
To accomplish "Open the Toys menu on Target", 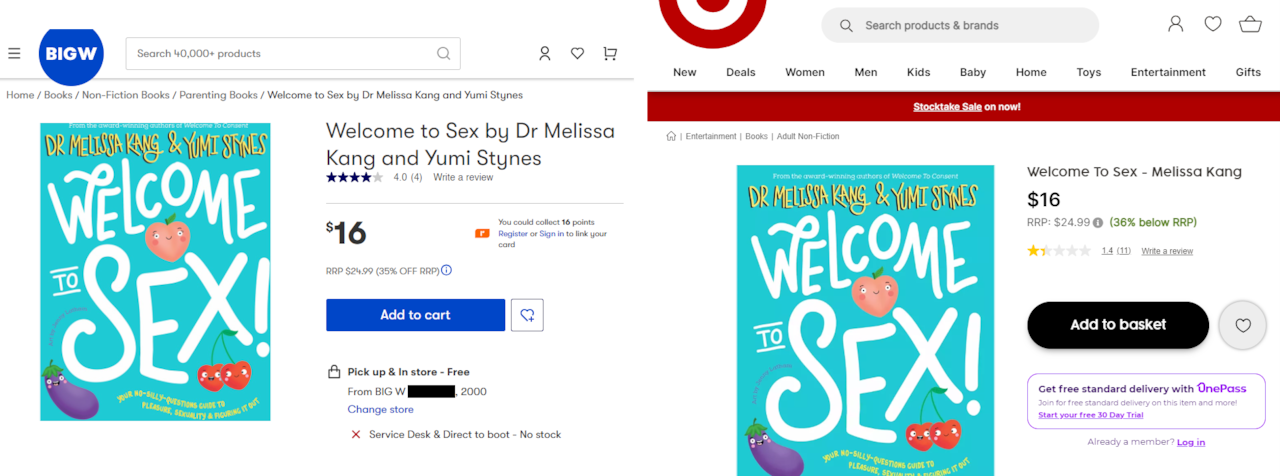I will (1088, 72).
